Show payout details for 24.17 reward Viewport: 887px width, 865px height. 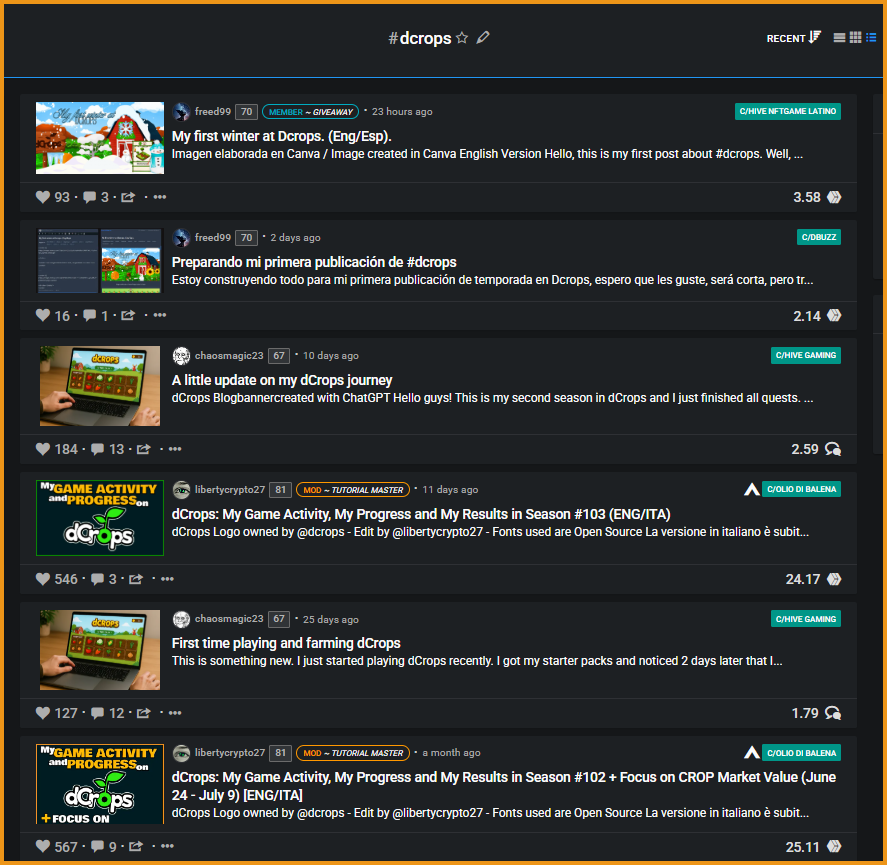834,579
